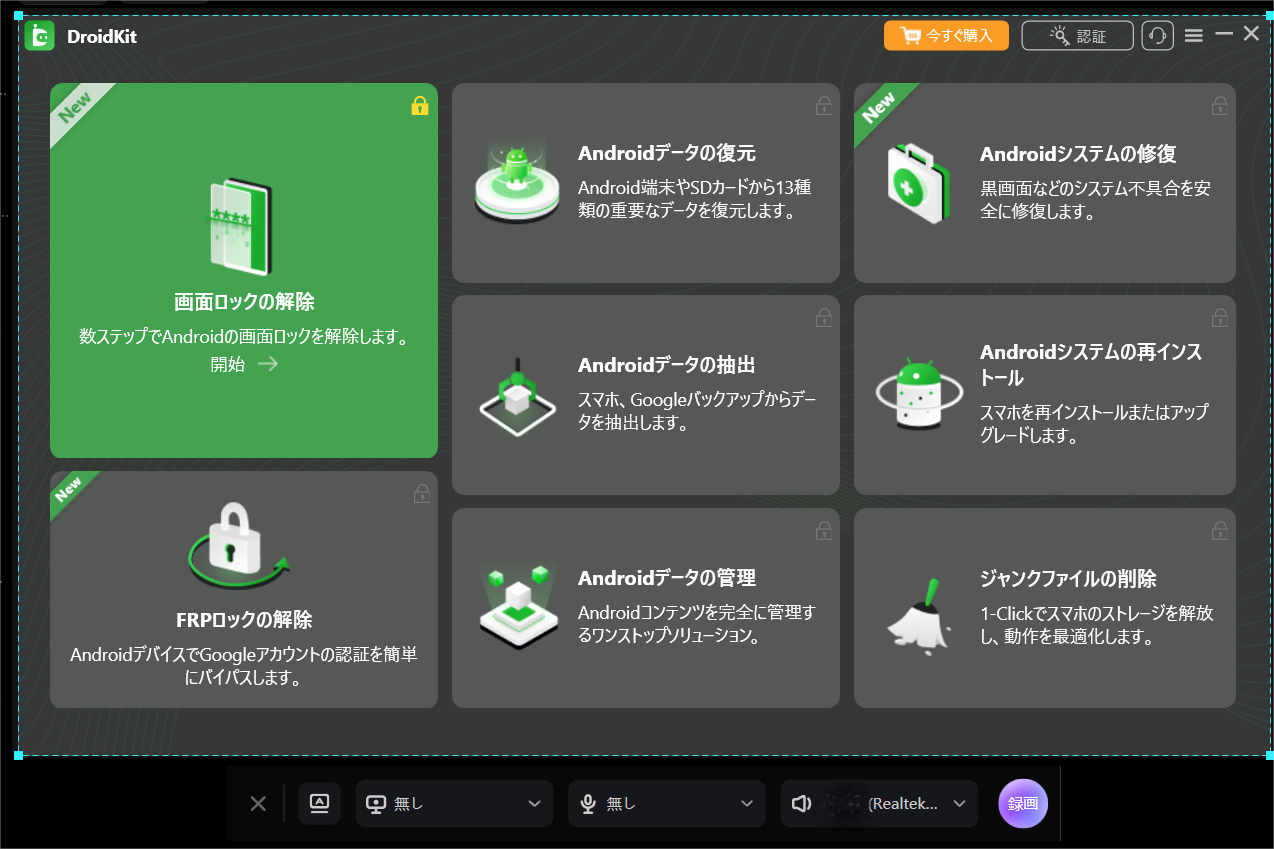Open the hamburger menu in title bar
The image size is (1274, 849).
pyautogui.click(x=1193, y=36)
